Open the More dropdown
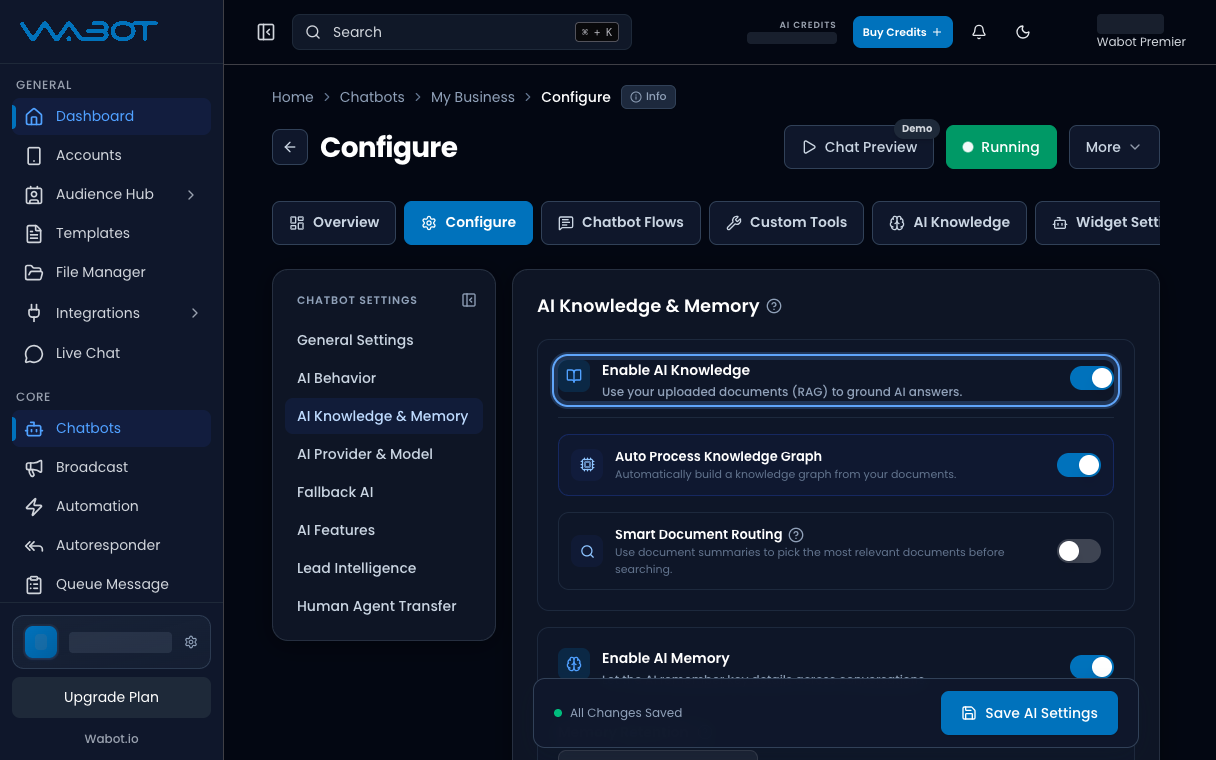 point(1114,147)
